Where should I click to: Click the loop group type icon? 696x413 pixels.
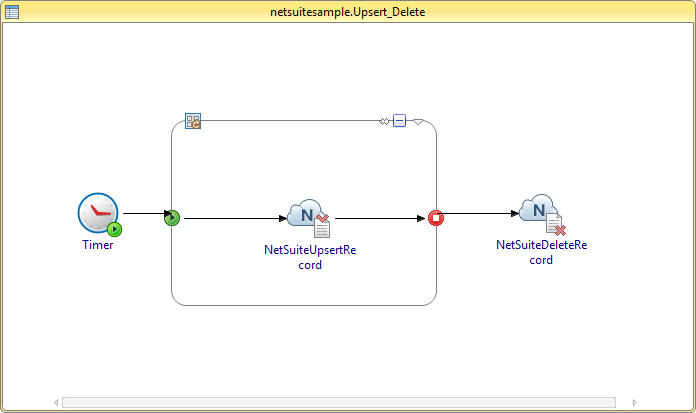click(x=193, y=121)
